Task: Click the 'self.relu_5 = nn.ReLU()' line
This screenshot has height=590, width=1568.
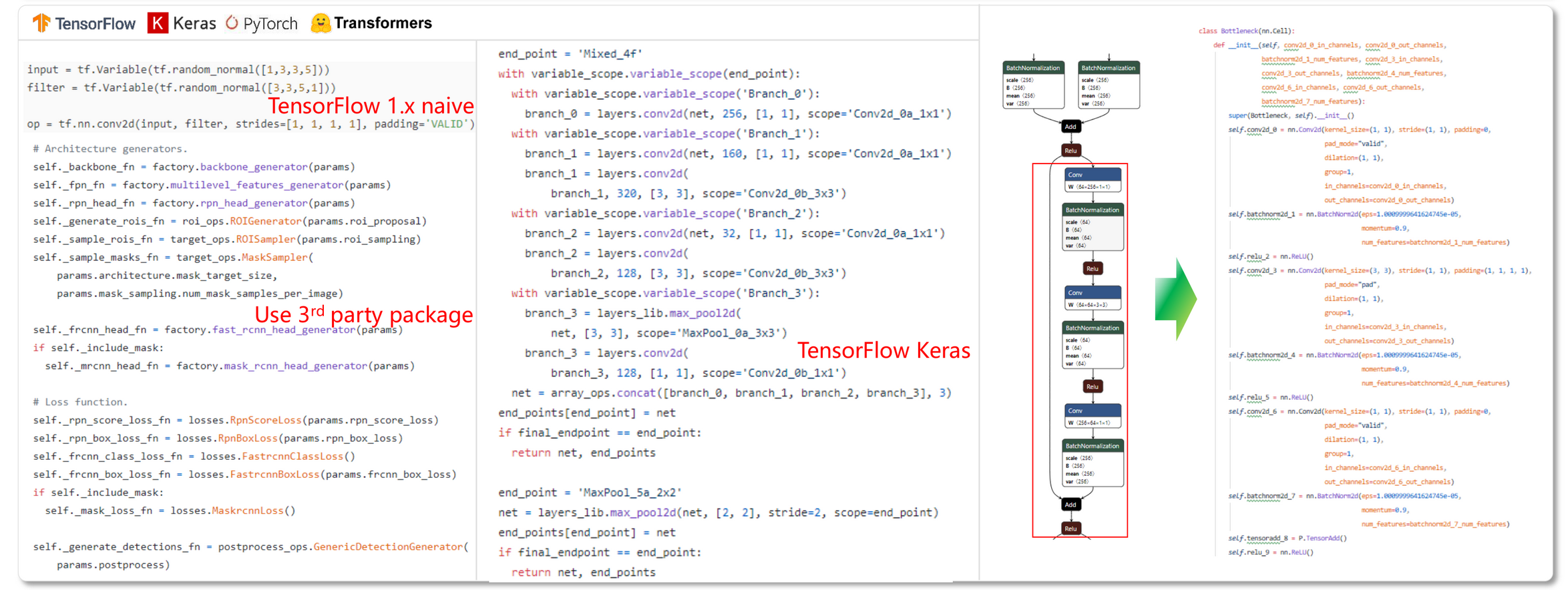Action: 1271,397
